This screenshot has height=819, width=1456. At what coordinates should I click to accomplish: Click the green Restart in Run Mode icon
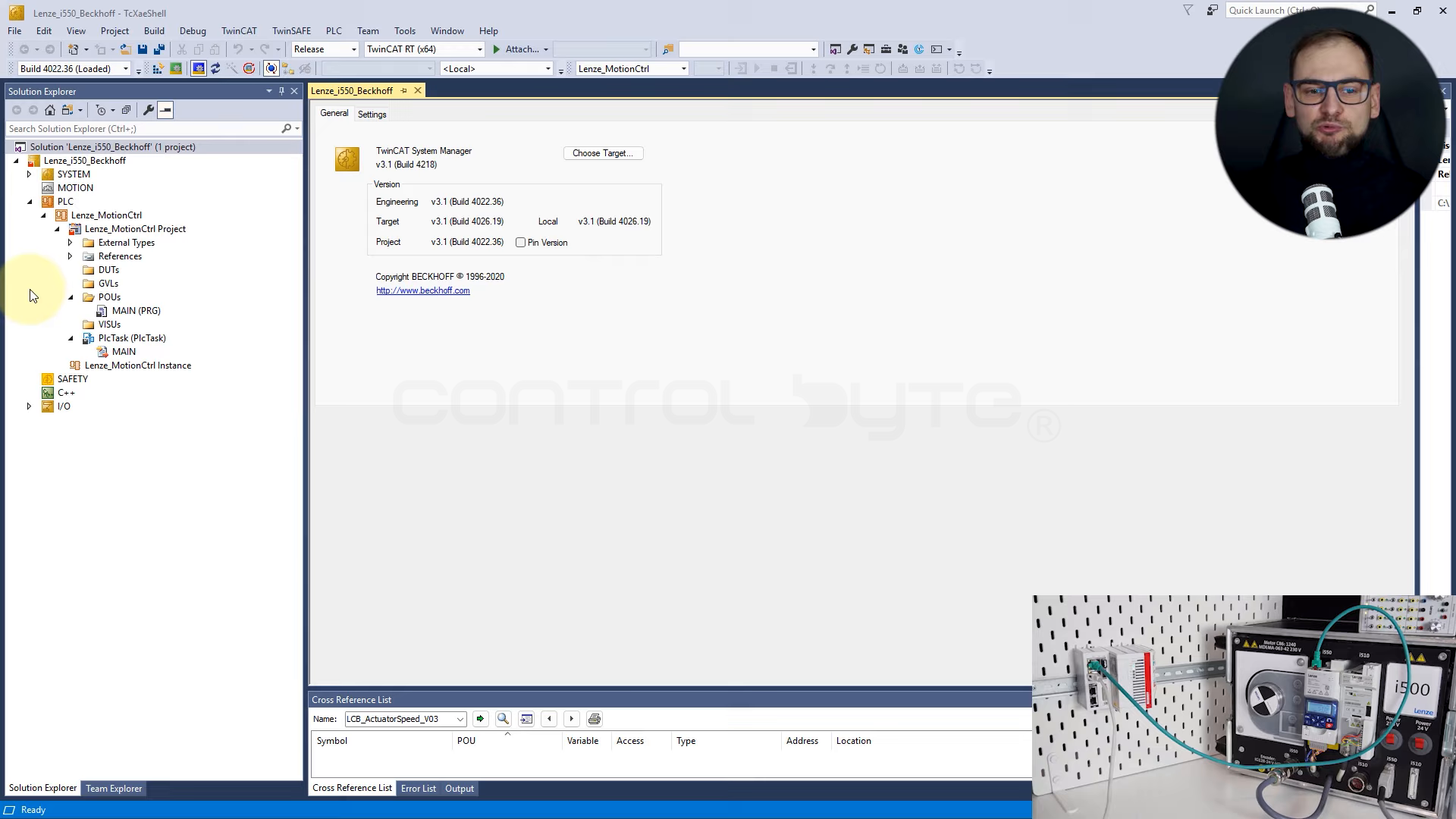tap(176, 69)
